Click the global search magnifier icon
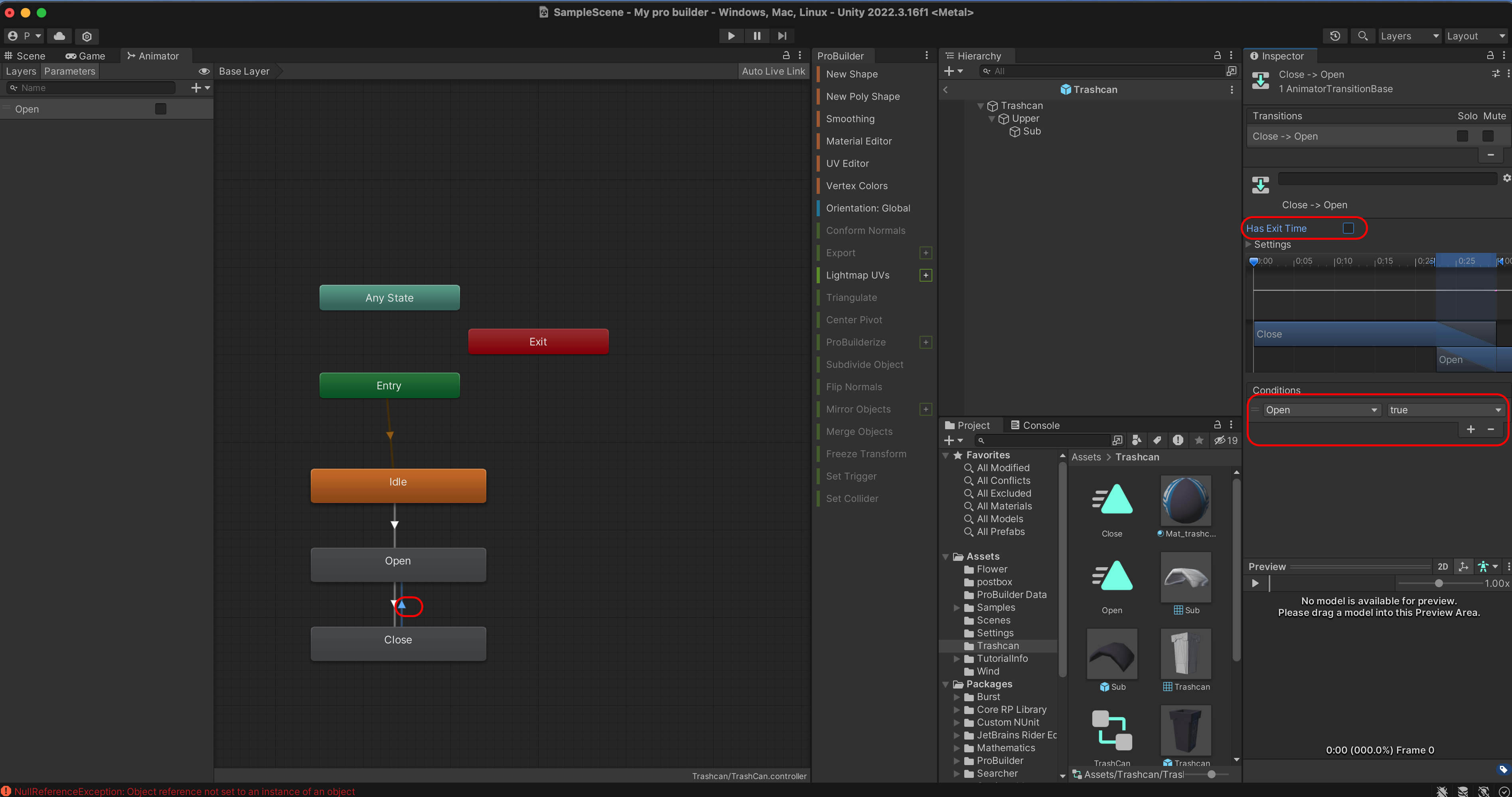The height and width of the screenshot is (797, 1512). [1362, 36]
